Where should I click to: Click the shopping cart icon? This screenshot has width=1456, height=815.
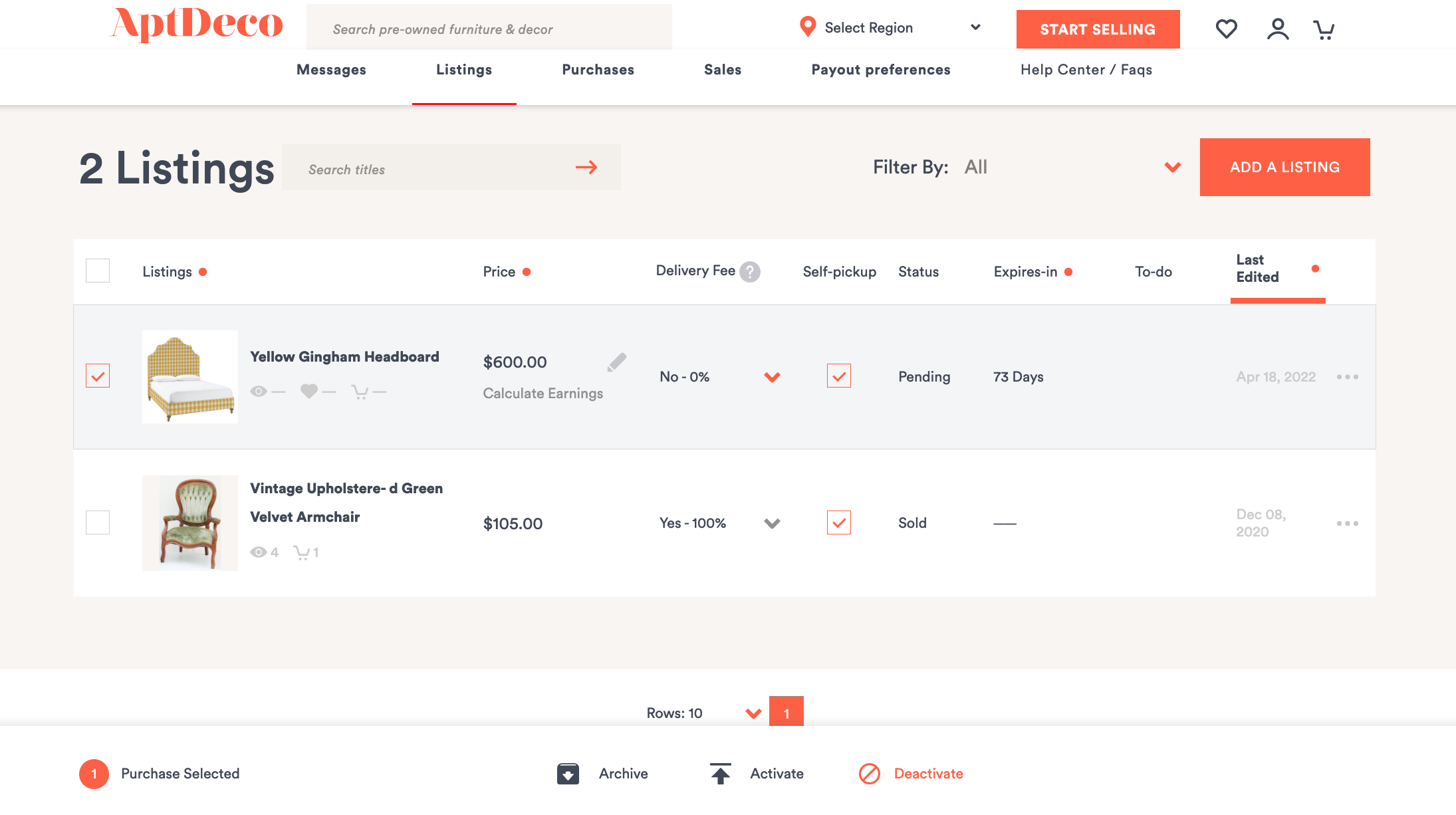(1326, 28)
